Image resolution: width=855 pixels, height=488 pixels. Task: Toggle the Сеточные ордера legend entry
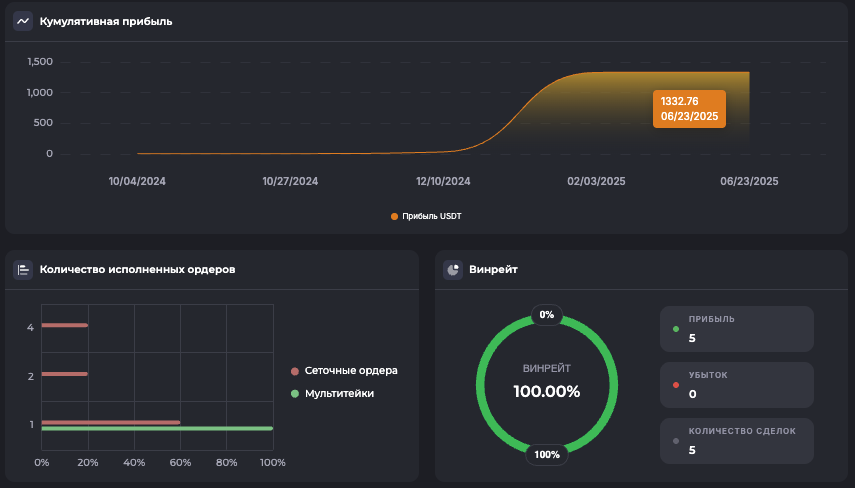(x=350, y=370)
